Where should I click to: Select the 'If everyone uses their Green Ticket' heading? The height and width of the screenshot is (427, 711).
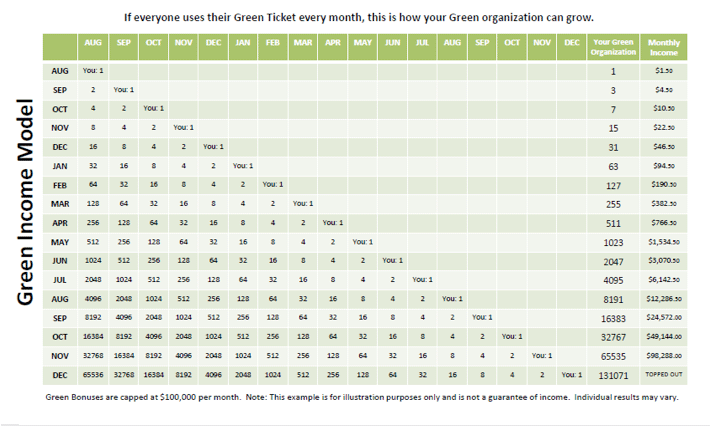pyautogui.click(x=359, y=18)
